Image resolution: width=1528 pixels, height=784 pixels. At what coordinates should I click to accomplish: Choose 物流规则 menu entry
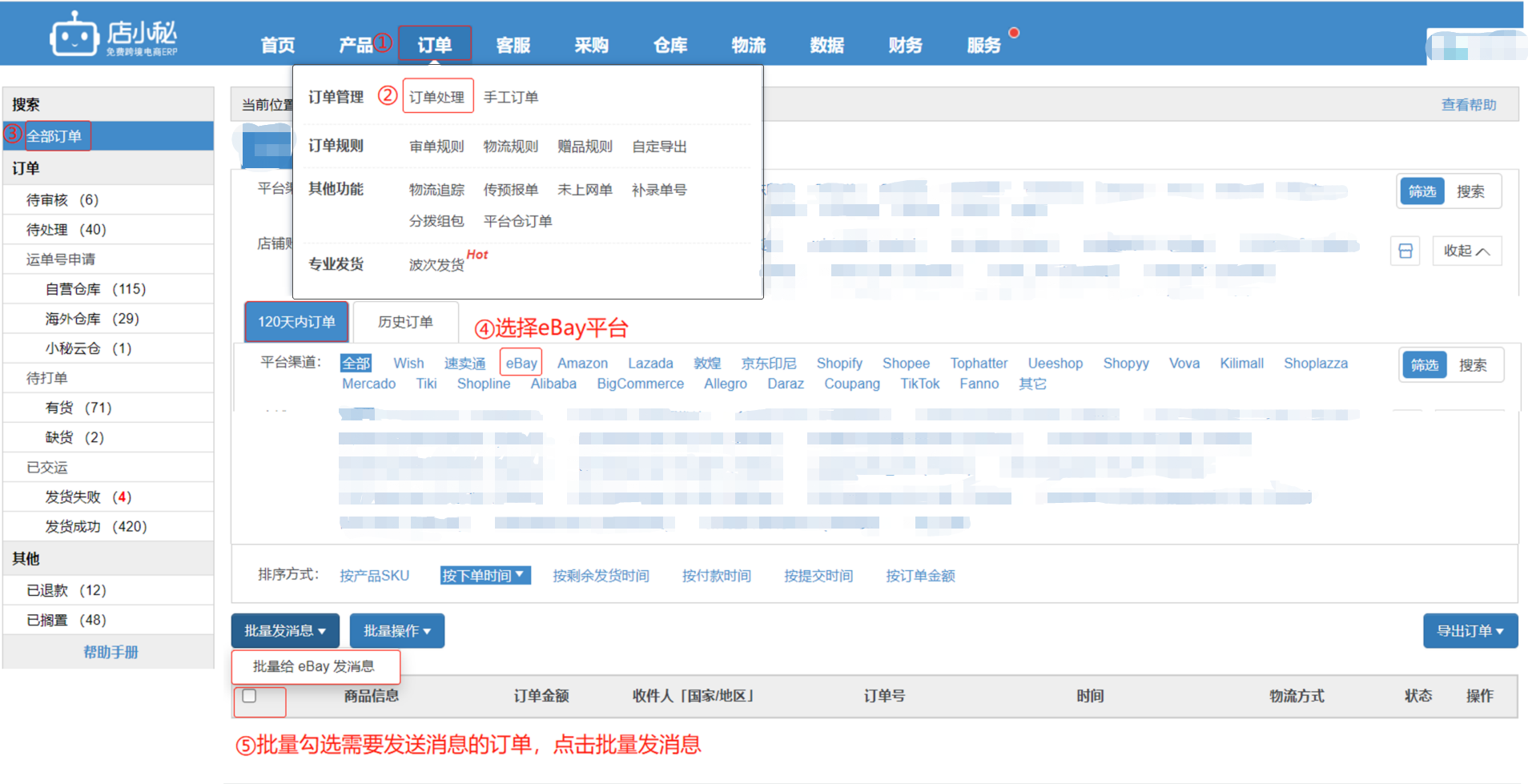(x=511, y=146)
